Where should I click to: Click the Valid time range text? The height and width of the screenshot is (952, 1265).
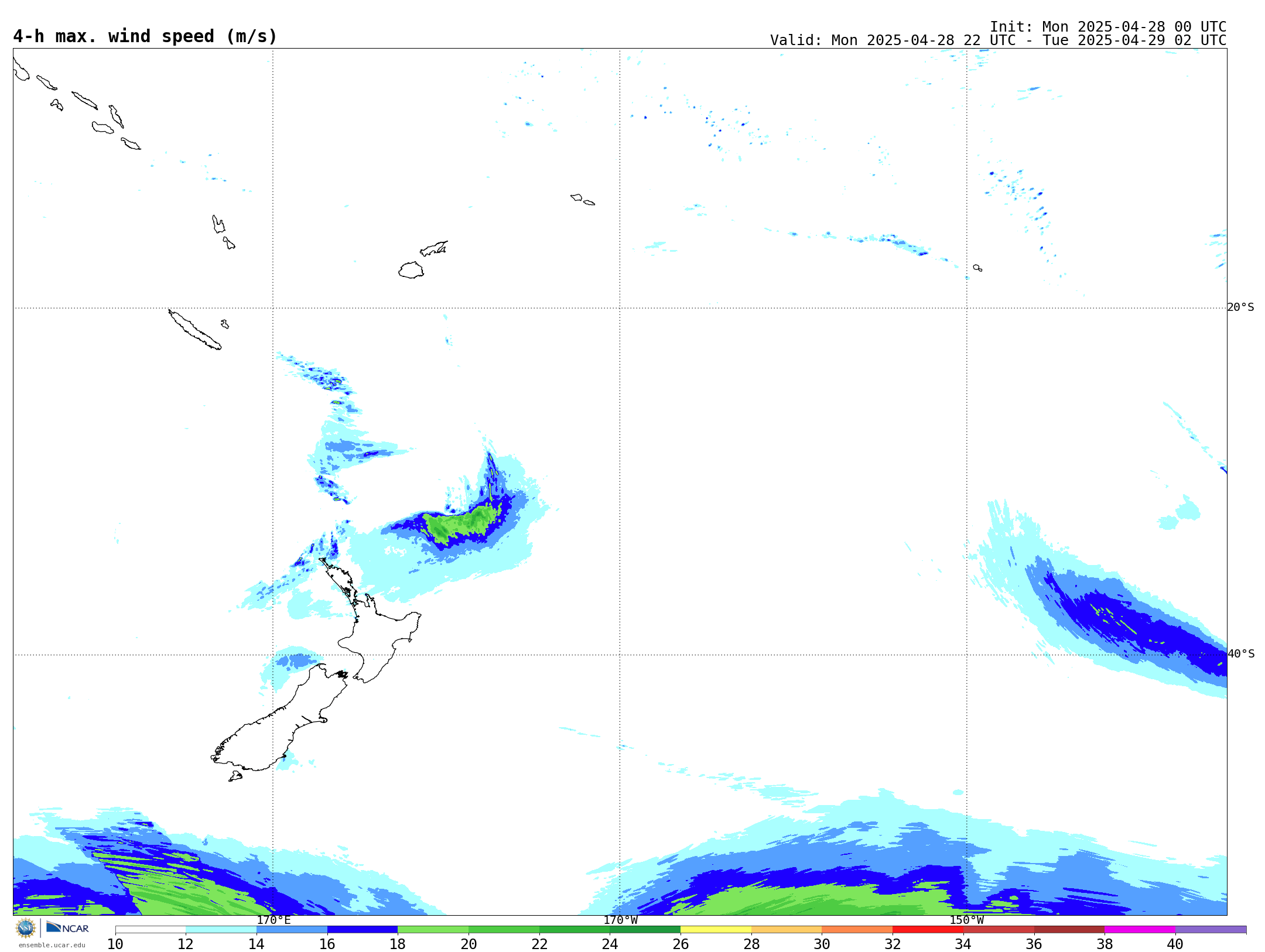click(x=998, y=40)
